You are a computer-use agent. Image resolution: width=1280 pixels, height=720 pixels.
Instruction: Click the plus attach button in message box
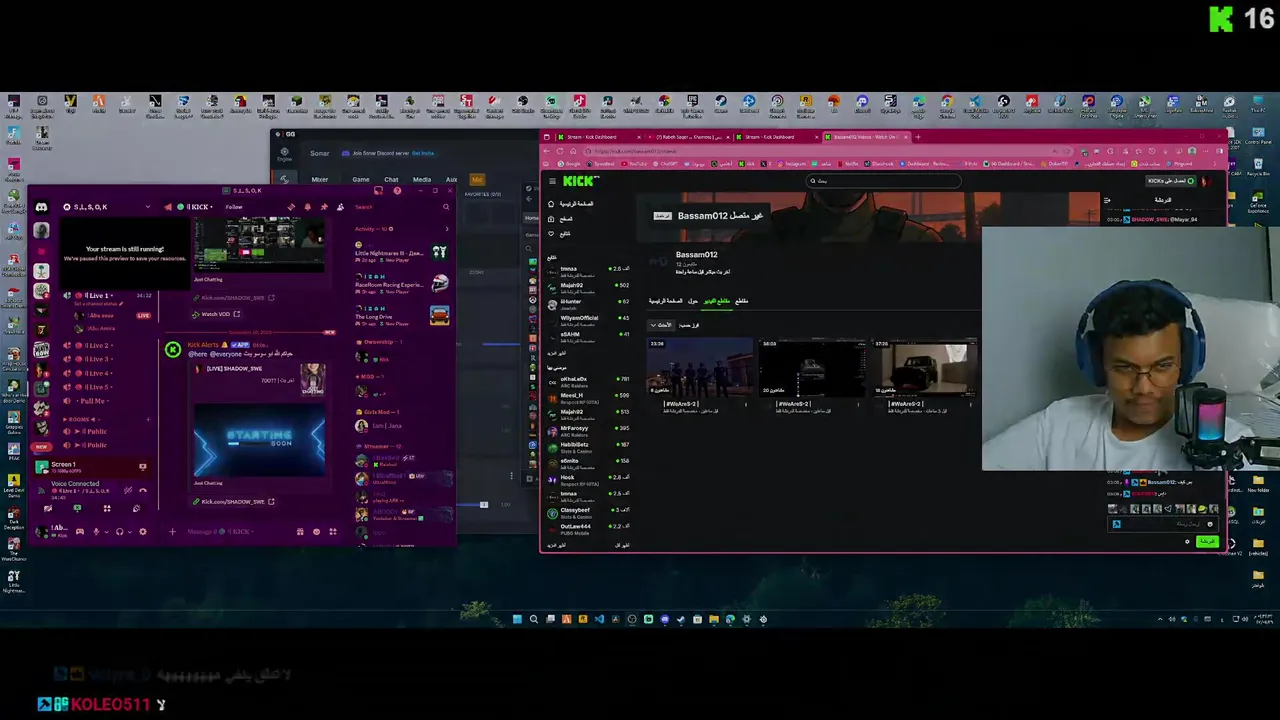click(x=172, y=532)
